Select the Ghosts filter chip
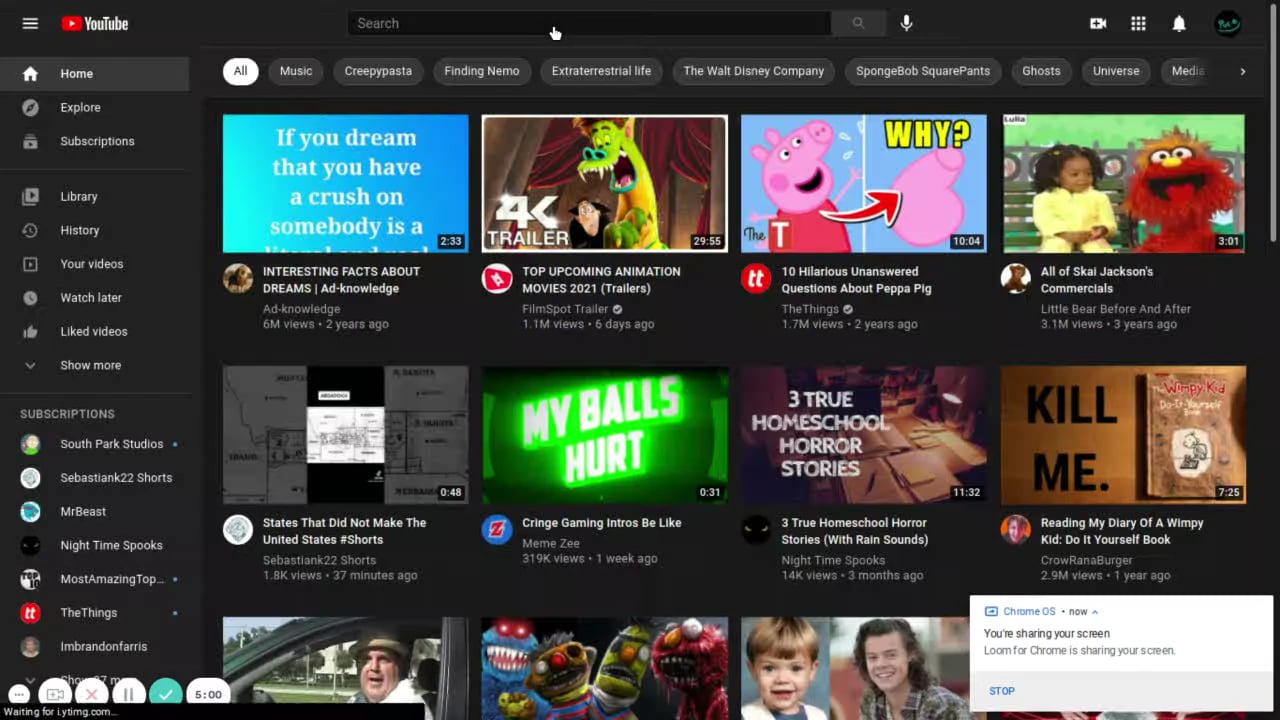Image resolution: width=1280 pixels, height=720 pixels. pyautogui.click(x=1041, y=71)
